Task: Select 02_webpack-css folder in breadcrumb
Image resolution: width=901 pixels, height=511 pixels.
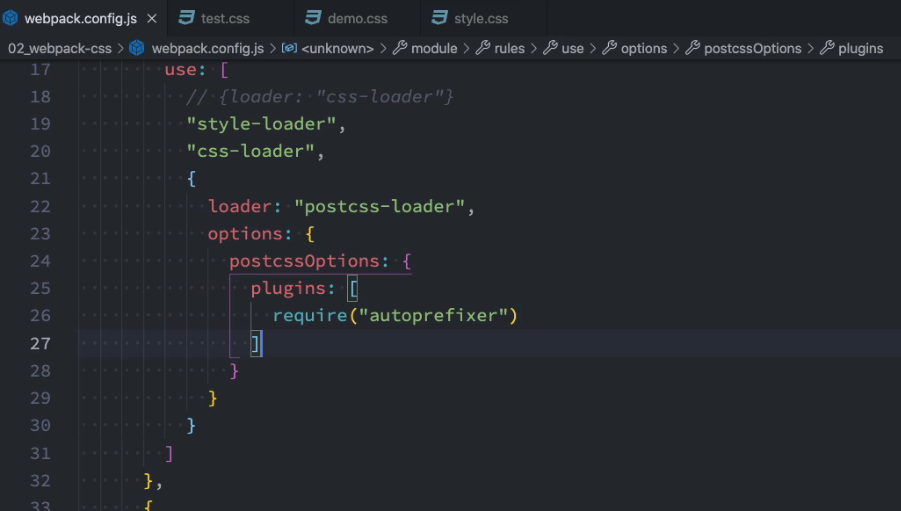Action: (x=60, y=48)
